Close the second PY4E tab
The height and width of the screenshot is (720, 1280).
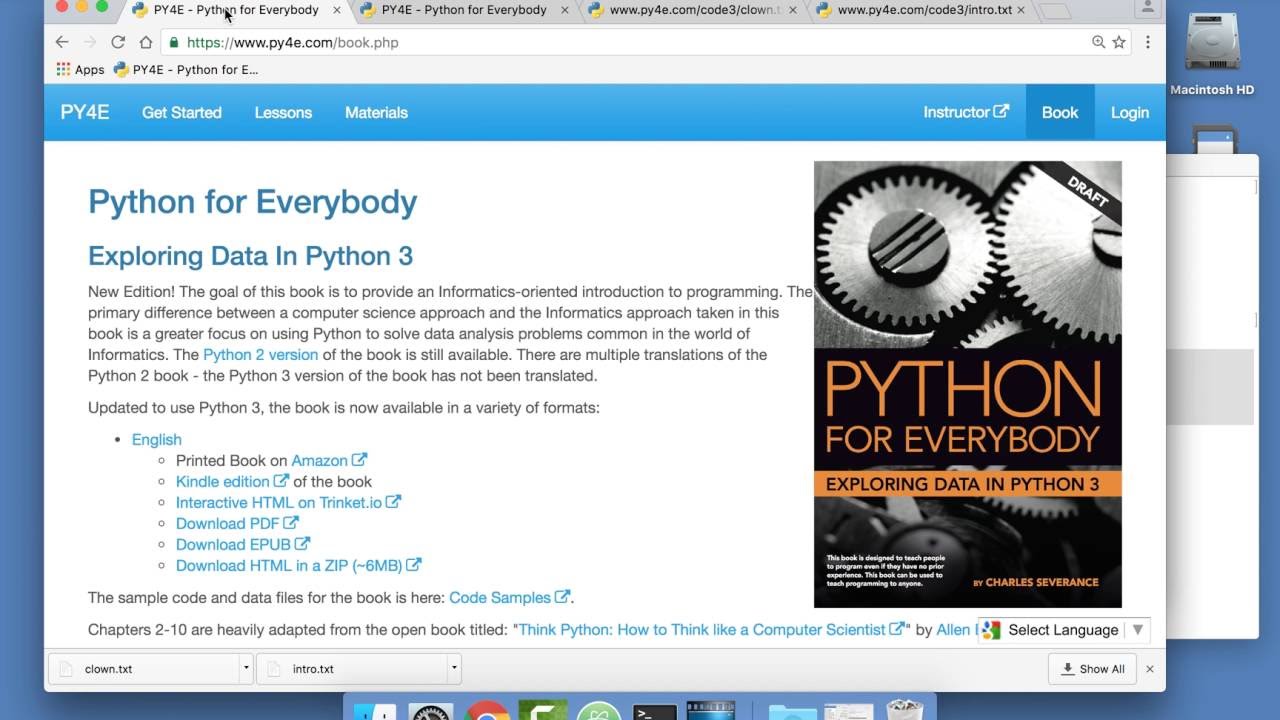click(x=565, y=10)
